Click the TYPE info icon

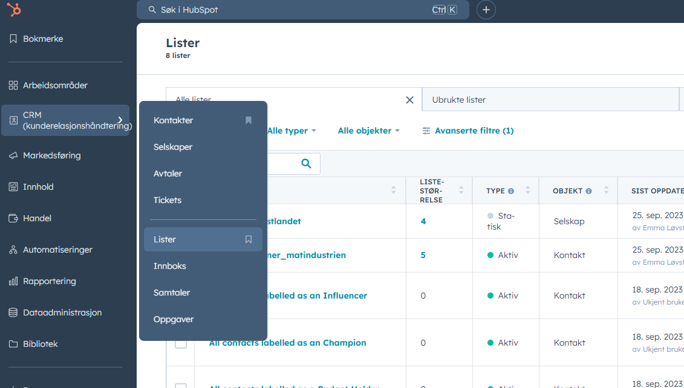point(511,191)
